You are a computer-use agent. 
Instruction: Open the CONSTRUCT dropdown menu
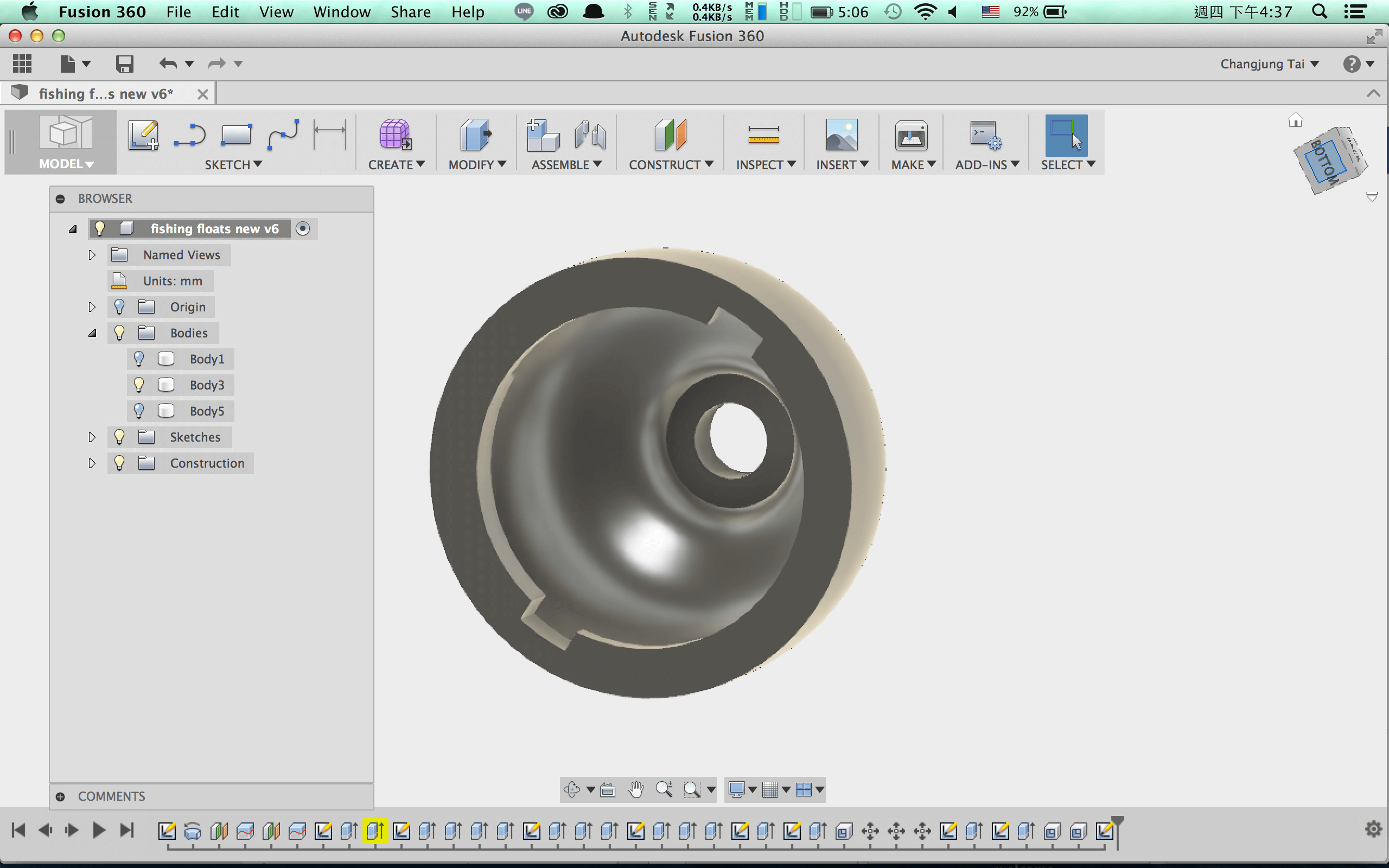tap(671, 165)
